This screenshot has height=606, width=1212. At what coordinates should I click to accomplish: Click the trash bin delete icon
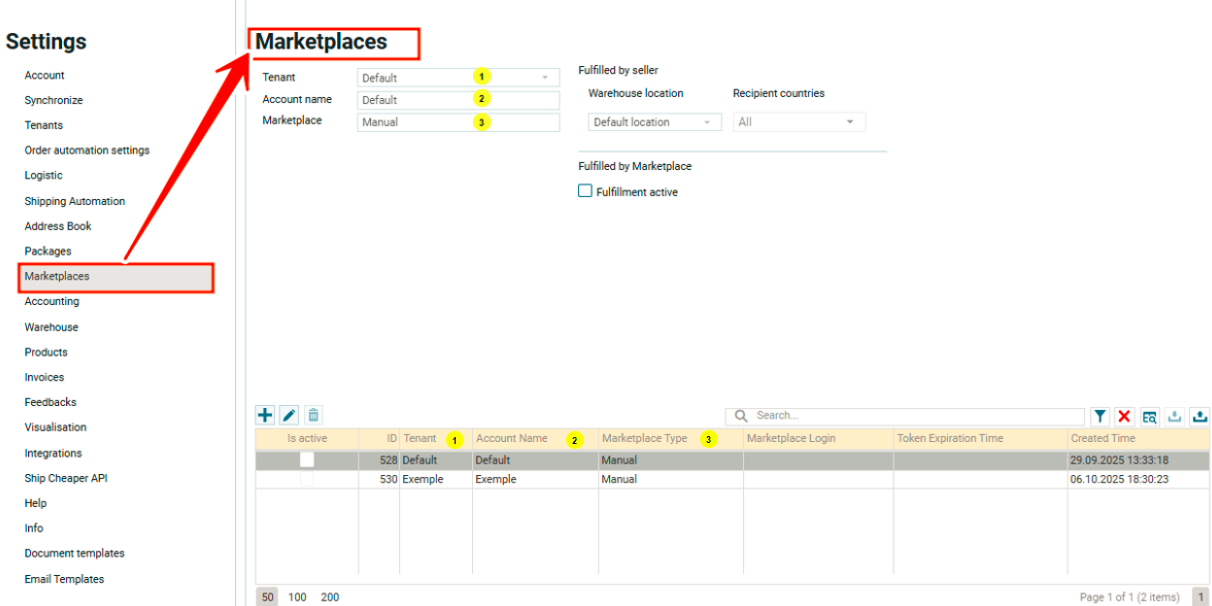(x=313, y=415)
